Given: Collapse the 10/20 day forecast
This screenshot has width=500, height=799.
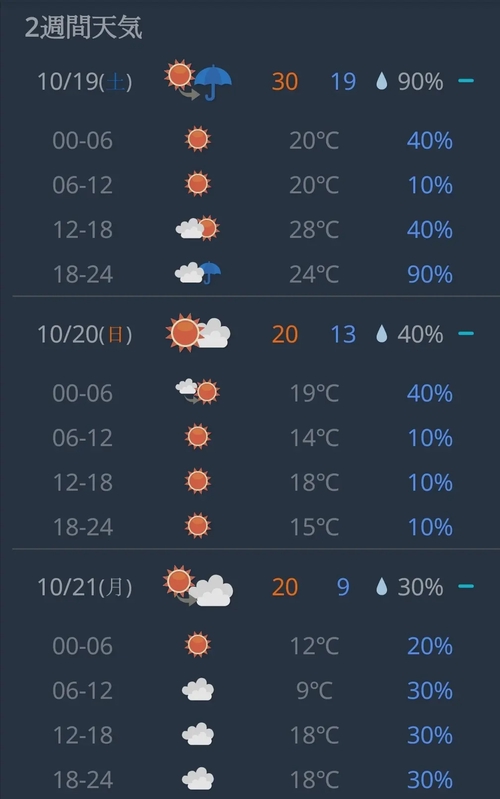Looking at the screenshot, I should point(466,333).
